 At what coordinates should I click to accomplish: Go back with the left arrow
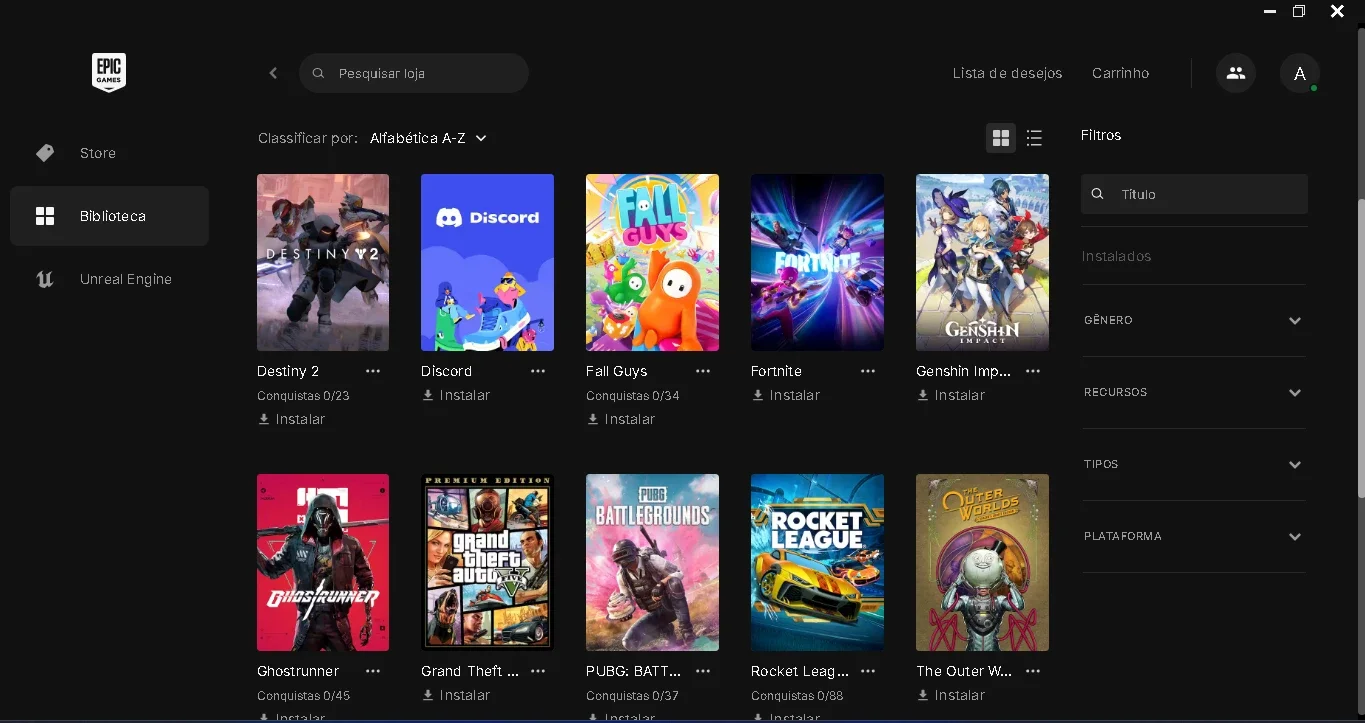pos(273,73)
